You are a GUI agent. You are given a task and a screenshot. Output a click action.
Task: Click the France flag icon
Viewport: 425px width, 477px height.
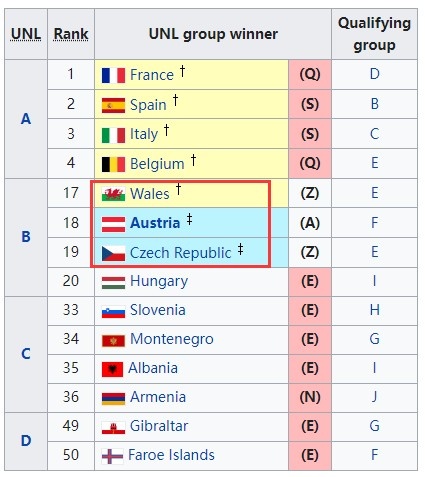(113, 75)
